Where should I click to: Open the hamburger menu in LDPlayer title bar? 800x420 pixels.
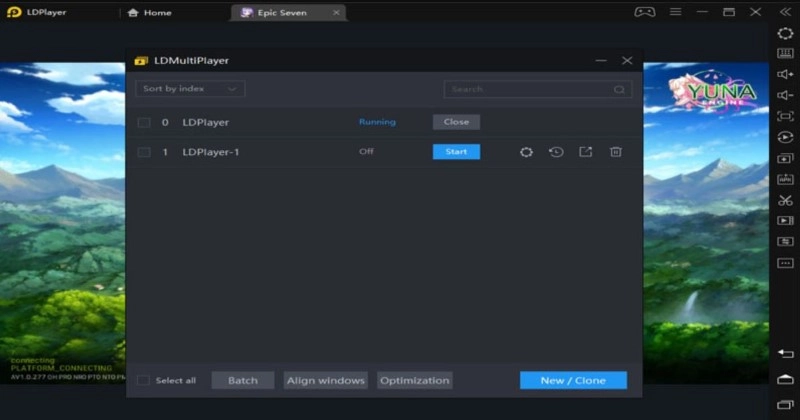675,12
